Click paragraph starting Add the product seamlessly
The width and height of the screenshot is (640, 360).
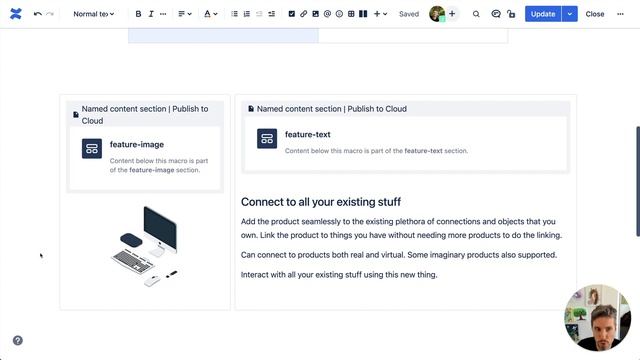[x=402, y=228]
